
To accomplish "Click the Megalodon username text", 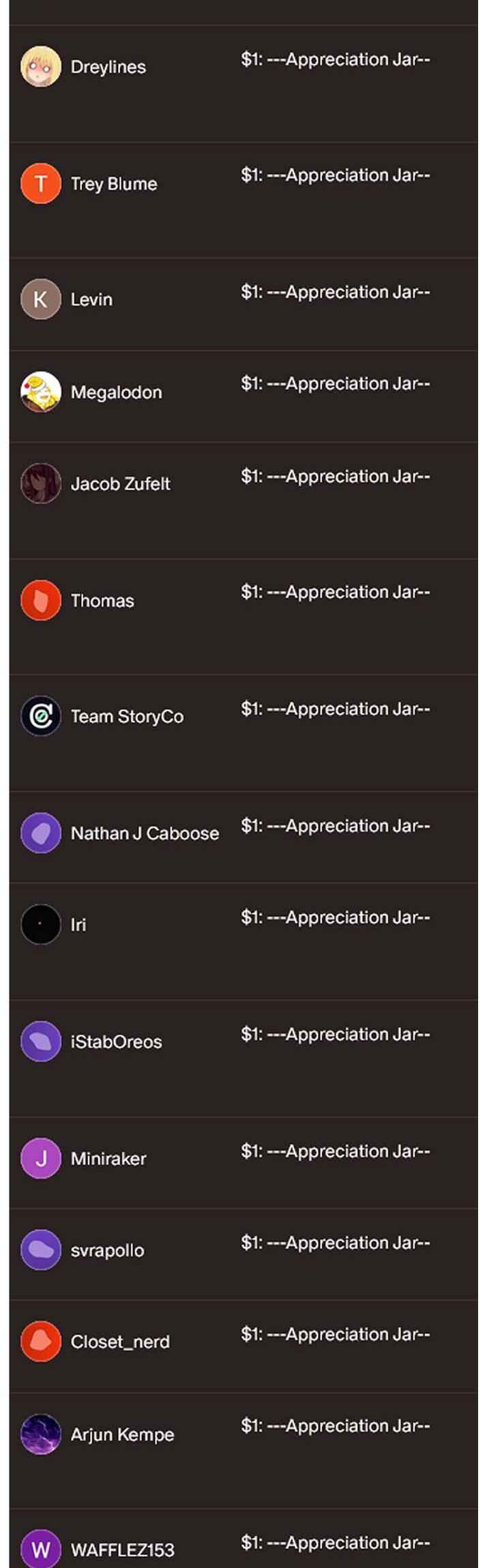I will coord(117,393).
